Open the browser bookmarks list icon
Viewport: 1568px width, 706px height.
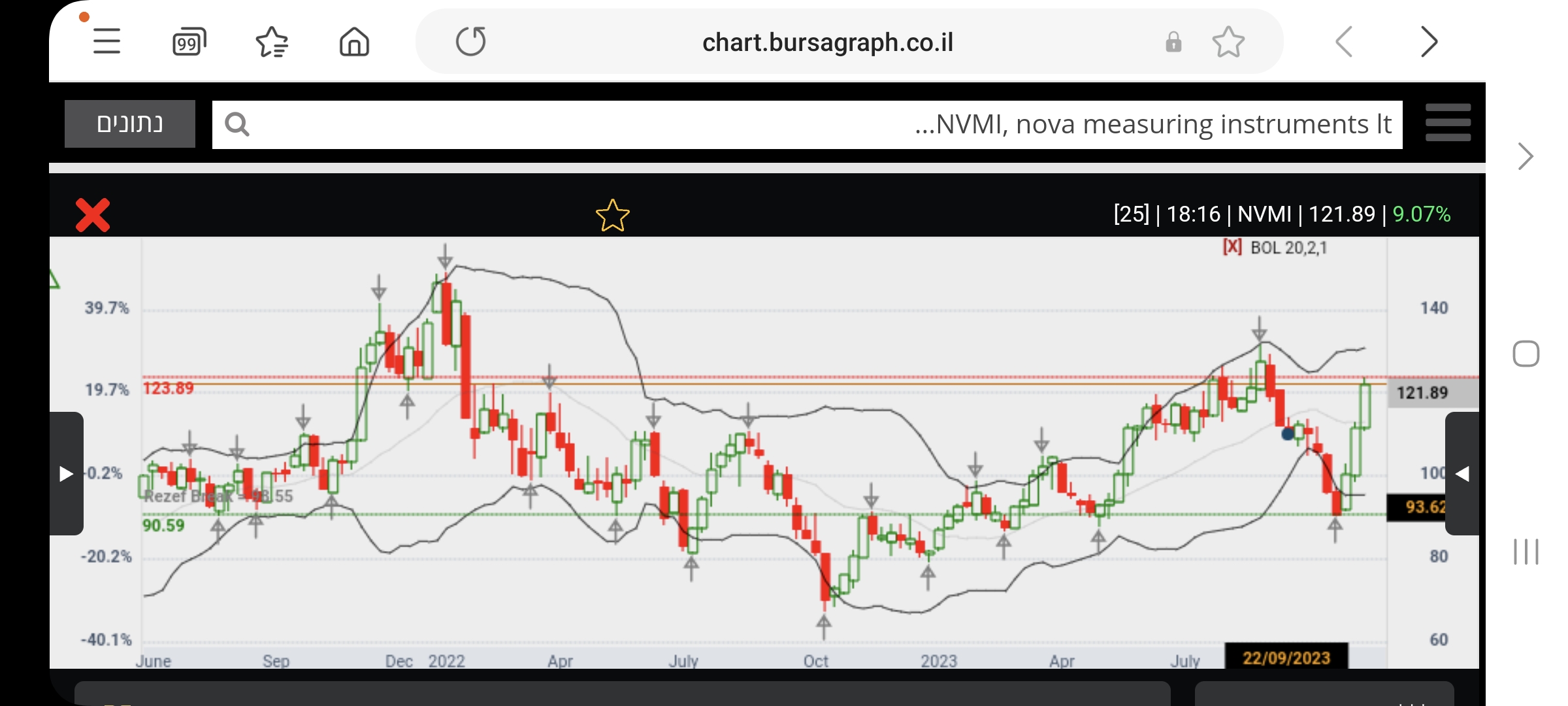tap(272, 42)
